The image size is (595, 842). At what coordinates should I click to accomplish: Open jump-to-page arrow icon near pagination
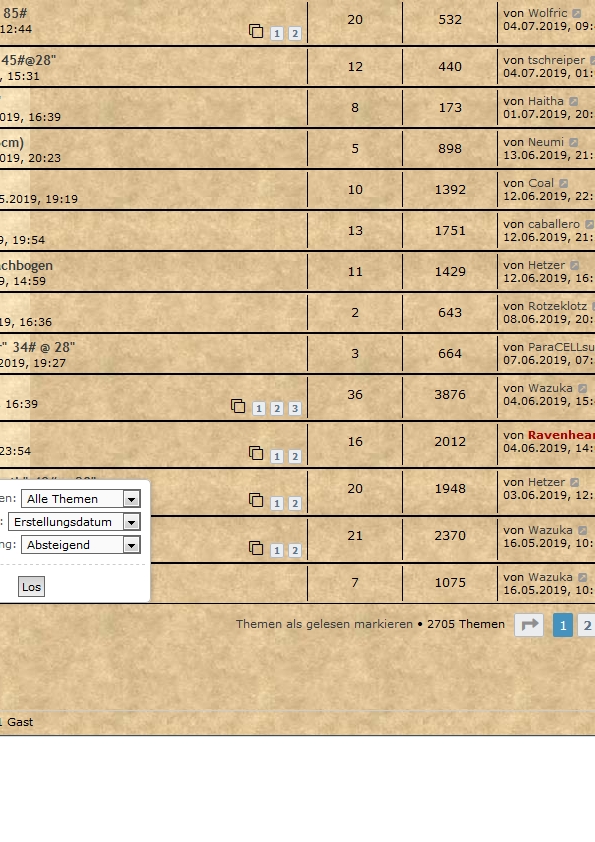(529, 625)
